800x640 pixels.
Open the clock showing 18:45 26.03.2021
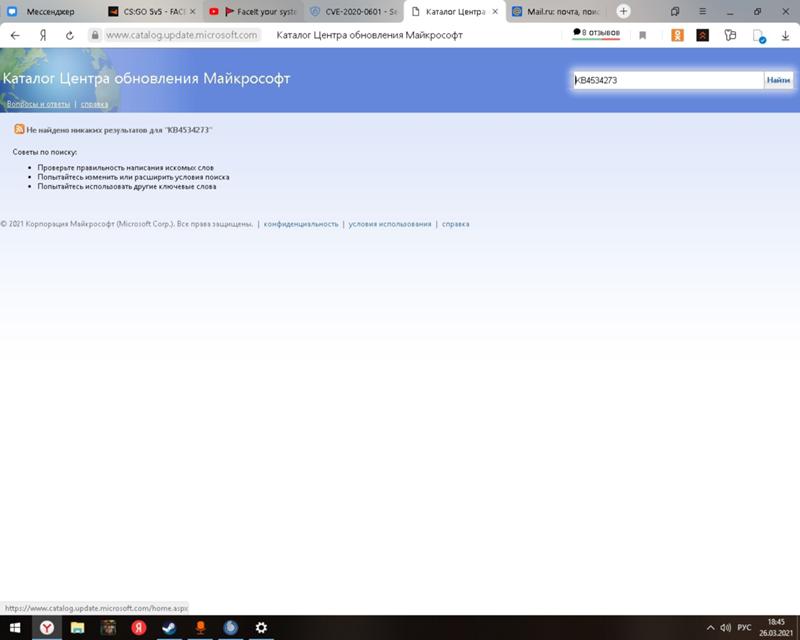tap(776, 628)
